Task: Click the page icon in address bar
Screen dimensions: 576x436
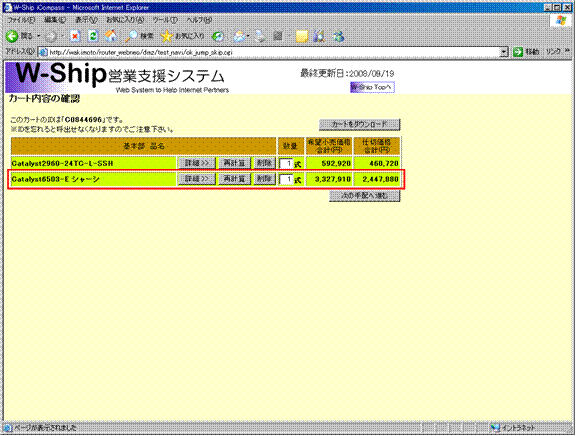Action: point(43,52)
